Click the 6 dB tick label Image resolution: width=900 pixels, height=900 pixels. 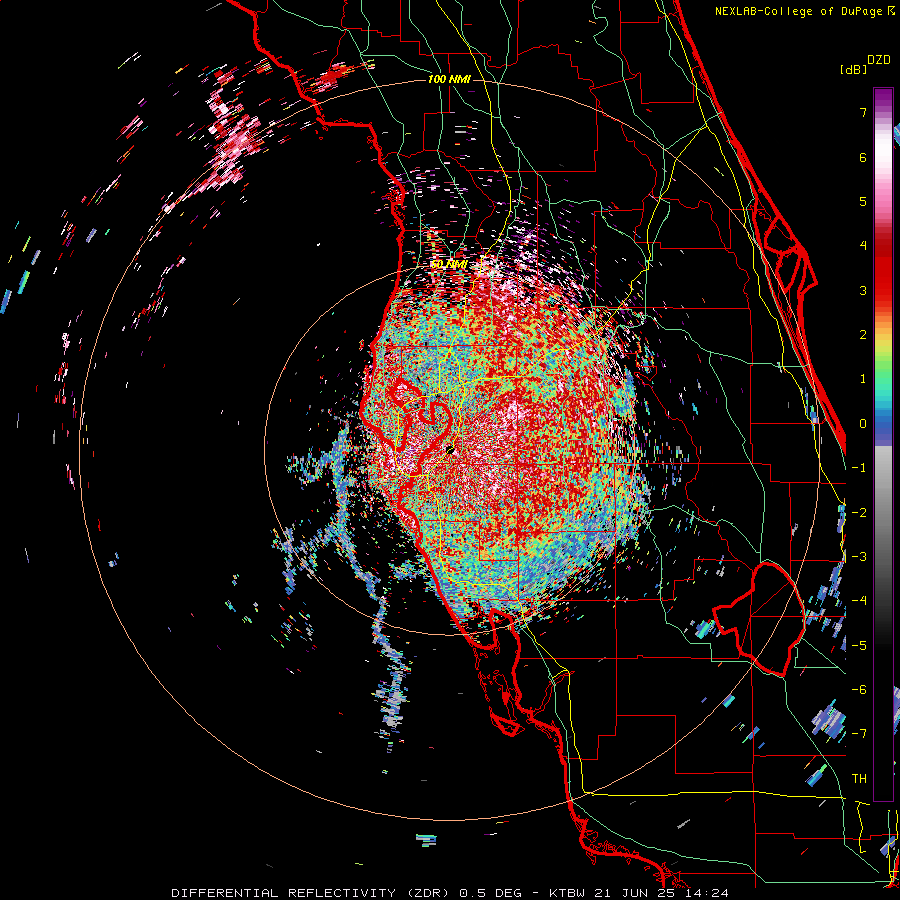point(863,157)
